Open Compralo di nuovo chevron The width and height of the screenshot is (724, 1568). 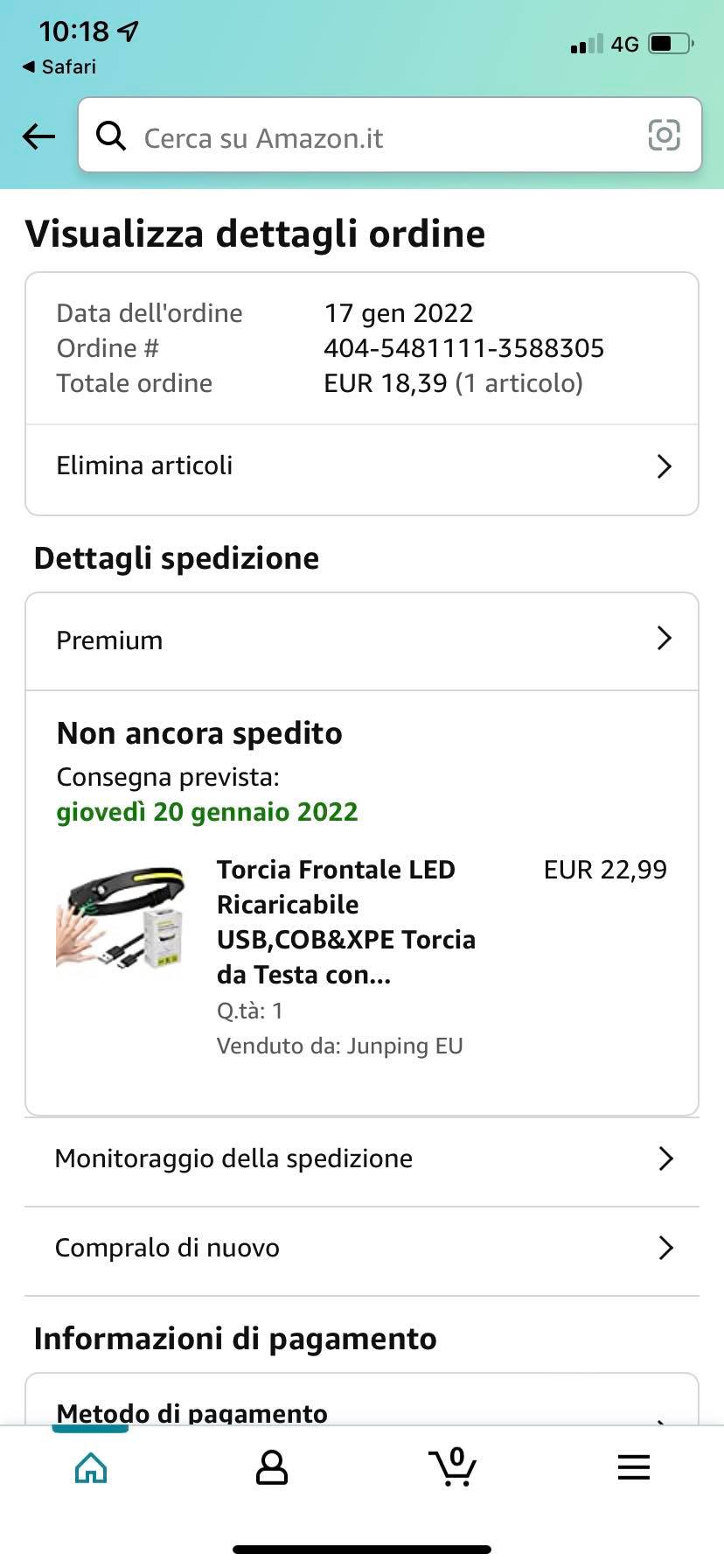point(665,1248)
